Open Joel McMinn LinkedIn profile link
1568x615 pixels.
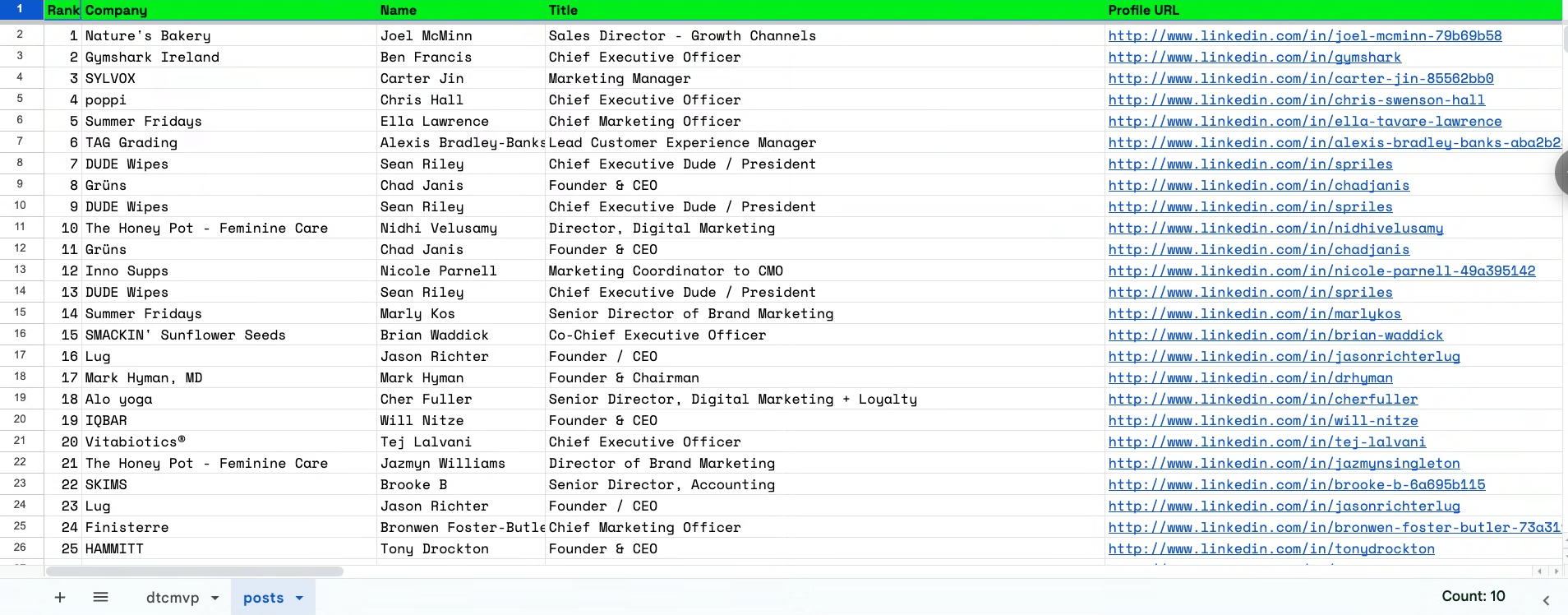tap(1304, 35)
